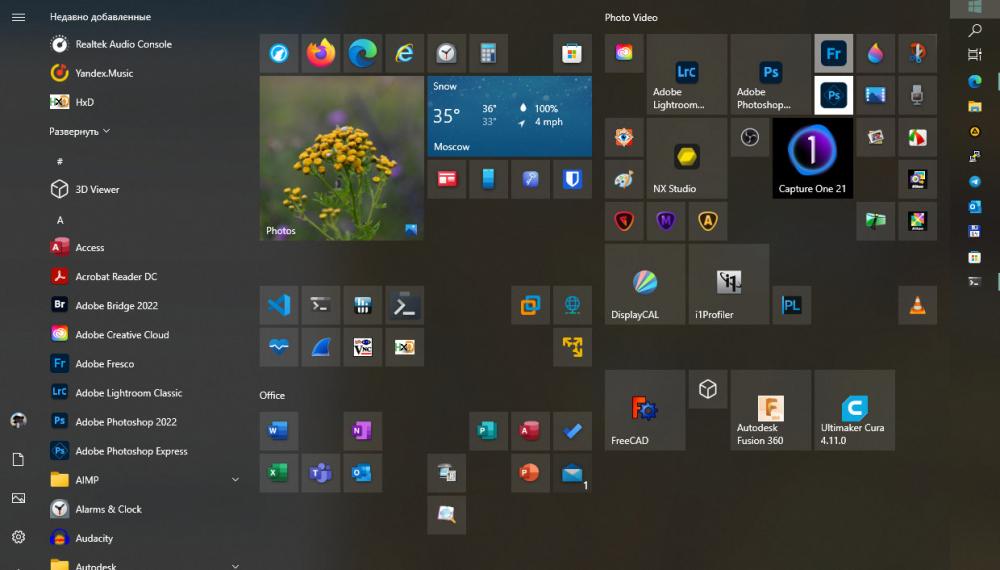The height and width of the screenshot is (570, 1000).
Task: Launch Word from Office group
Action: [x=279, y=430]
